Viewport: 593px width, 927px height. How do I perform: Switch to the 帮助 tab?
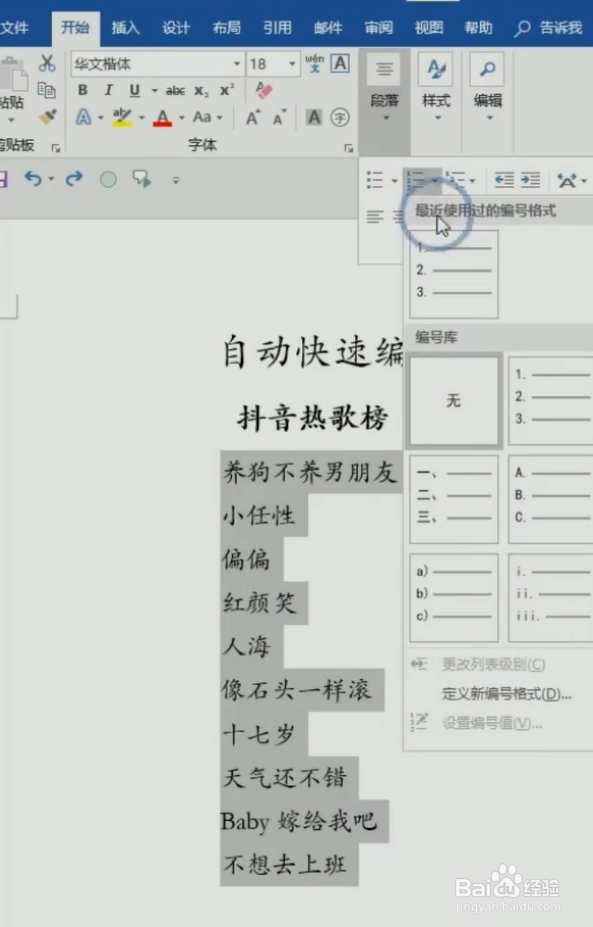pos(478,28)
